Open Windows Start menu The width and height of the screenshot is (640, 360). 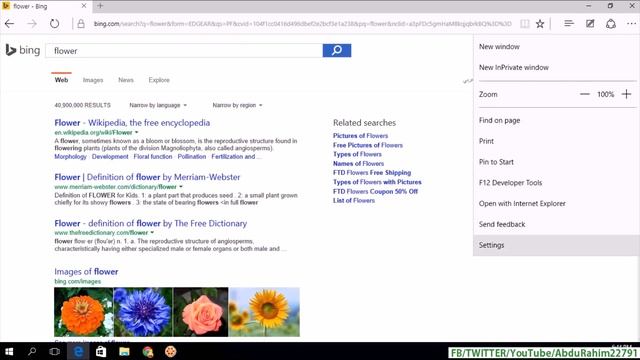pyautogui.click(x=9, y=351)
